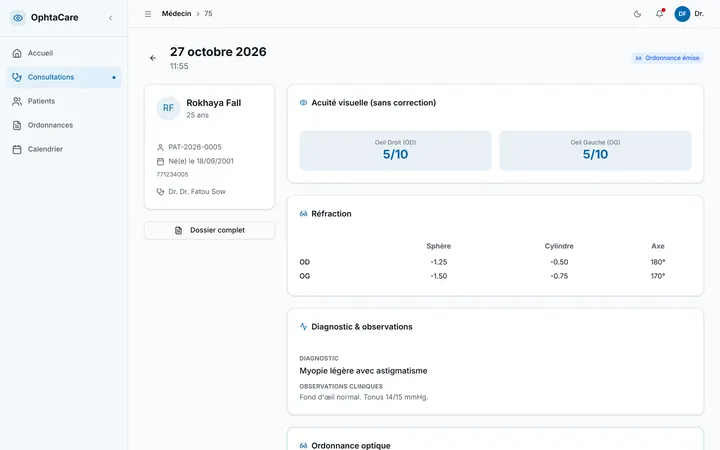720x450 pixels.
Task: Click the Ordonnance émise badge
Action: pyautogui.click(x=667, y=58)
